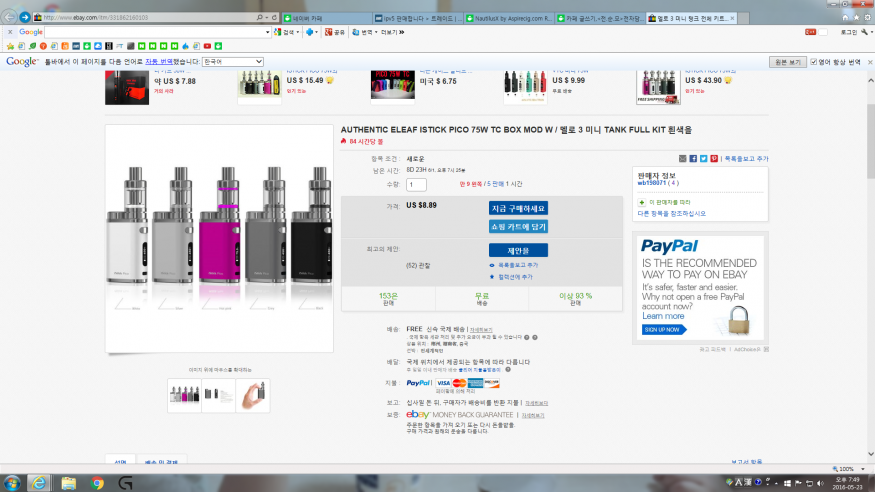Open File Explorer from taskbar
Viewport: 875px width, 492px height.
coord(69,483)
